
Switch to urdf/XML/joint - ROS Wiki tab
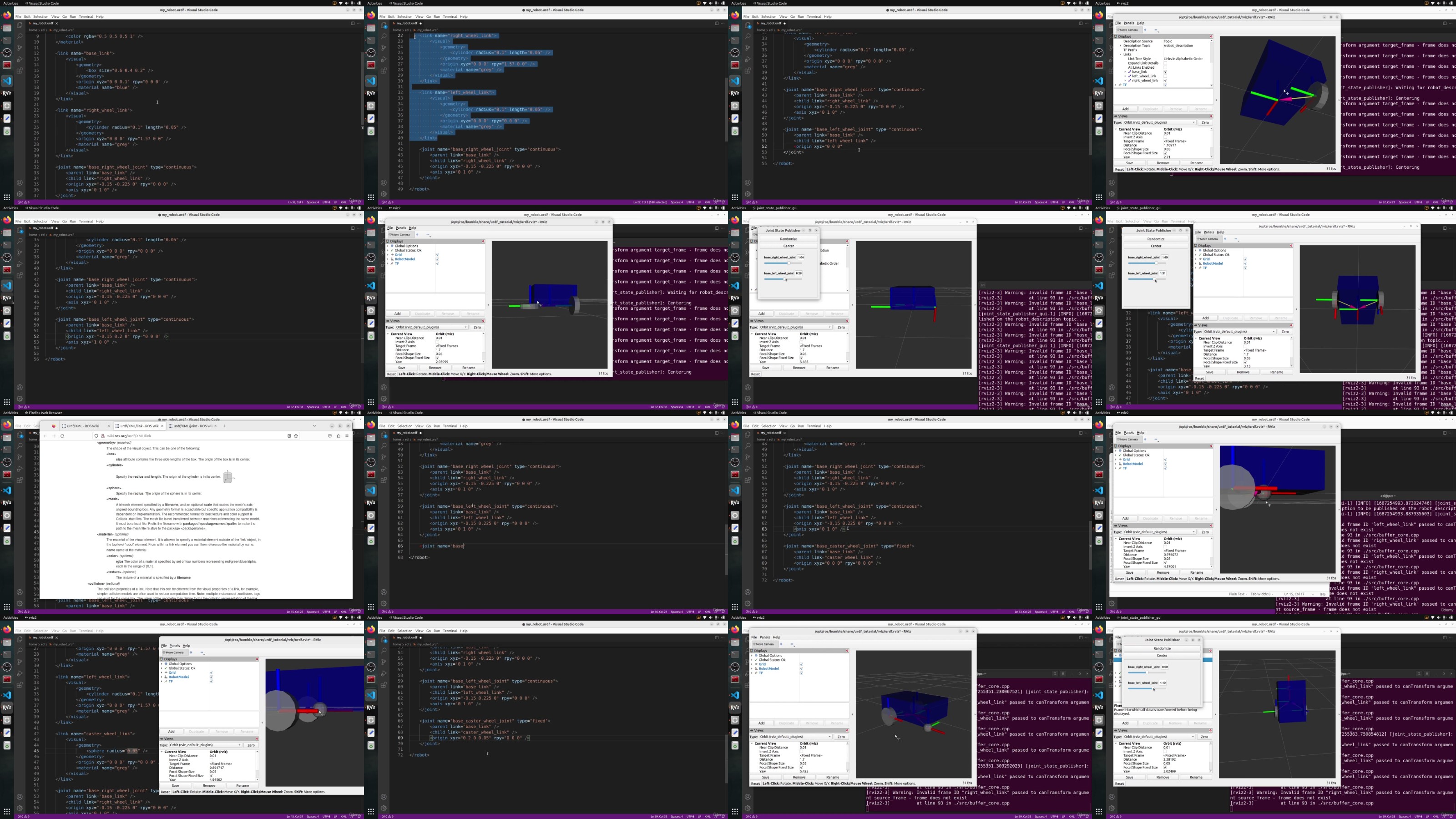[x=192, y=426]
